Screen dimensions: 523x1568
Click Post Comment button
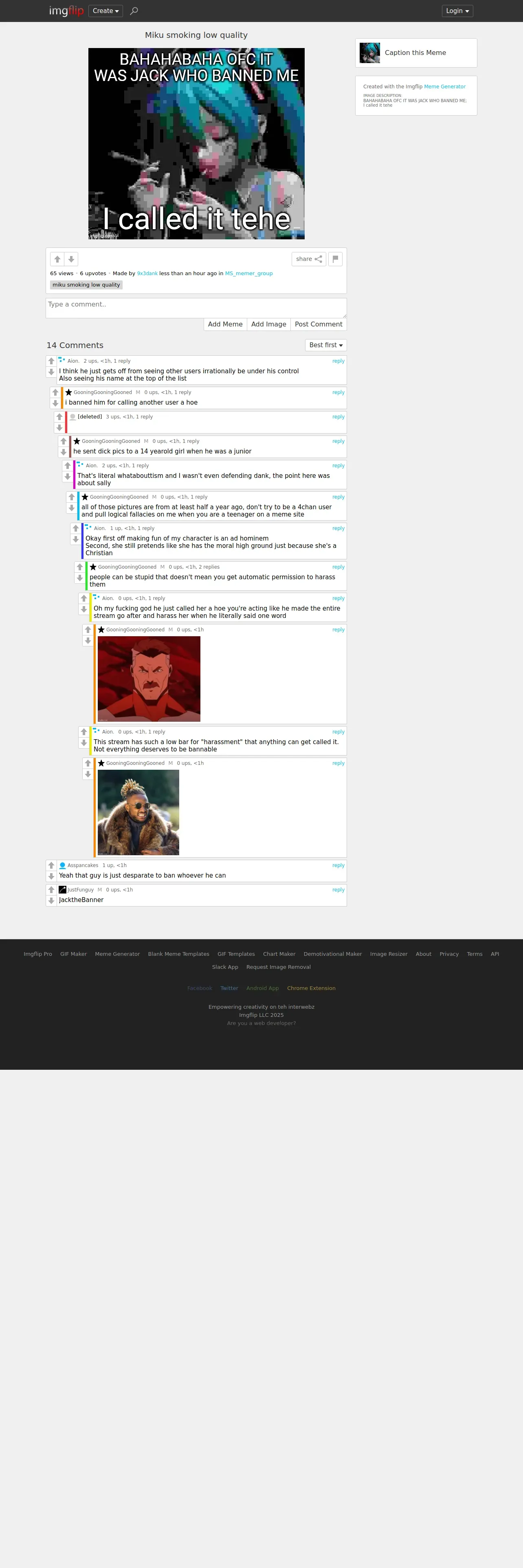tap(319, 324)
